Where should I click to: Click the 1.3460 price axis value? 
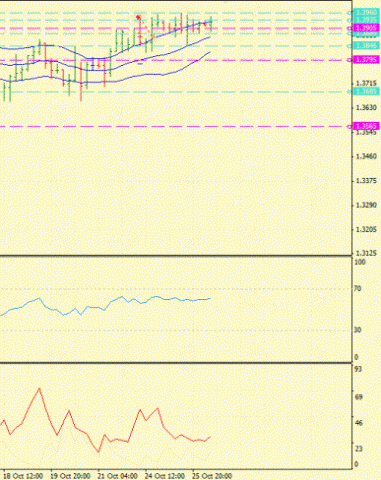[x=366, y=156]
